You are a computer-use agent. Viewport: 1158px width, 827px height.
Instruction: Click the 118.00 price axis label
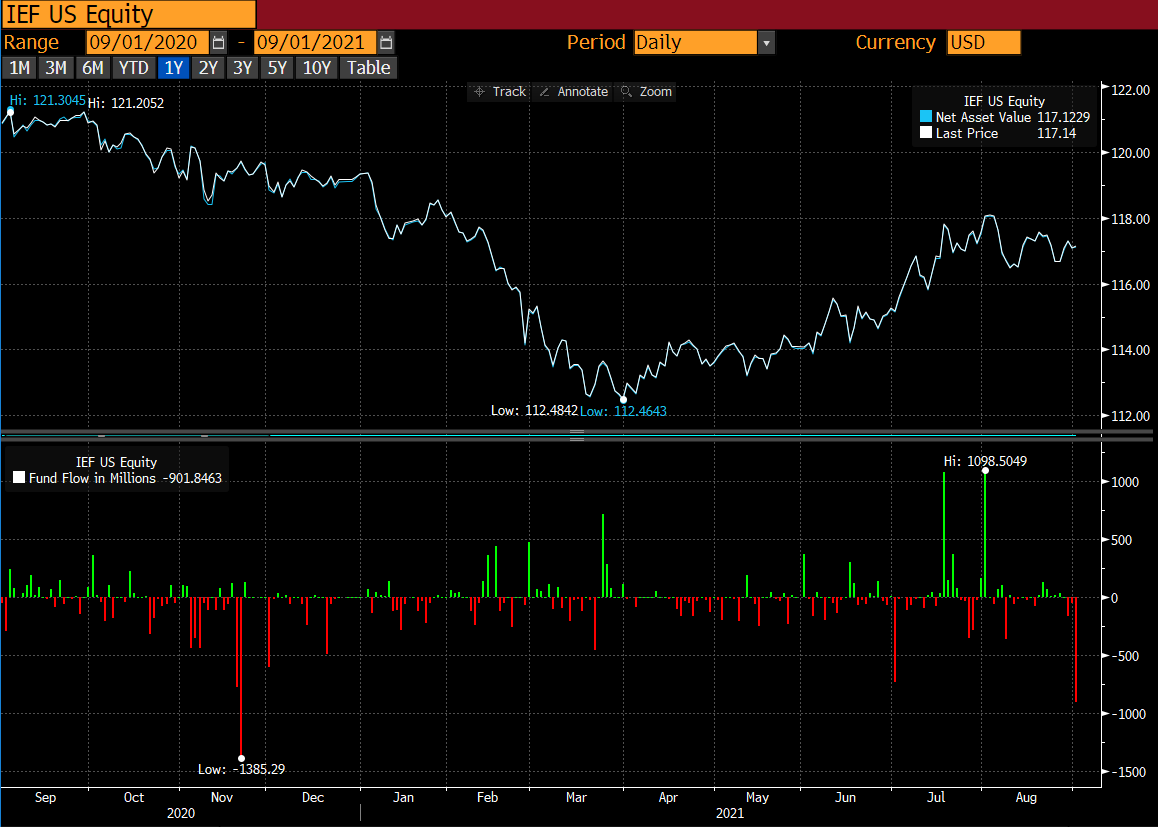tap(1131, 219)
